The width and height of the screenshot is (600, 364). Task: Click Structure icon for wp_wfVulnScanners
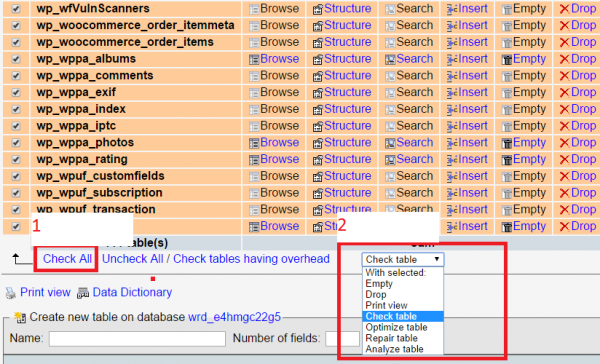click(318, 9)
